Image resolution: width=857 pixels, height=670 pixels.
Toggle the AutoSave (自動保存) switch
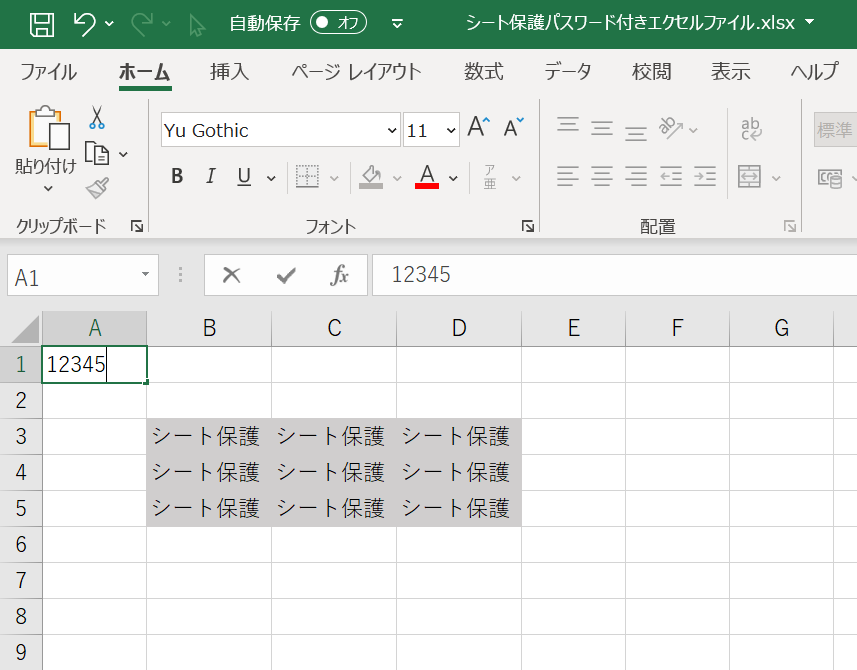[338, 22]
